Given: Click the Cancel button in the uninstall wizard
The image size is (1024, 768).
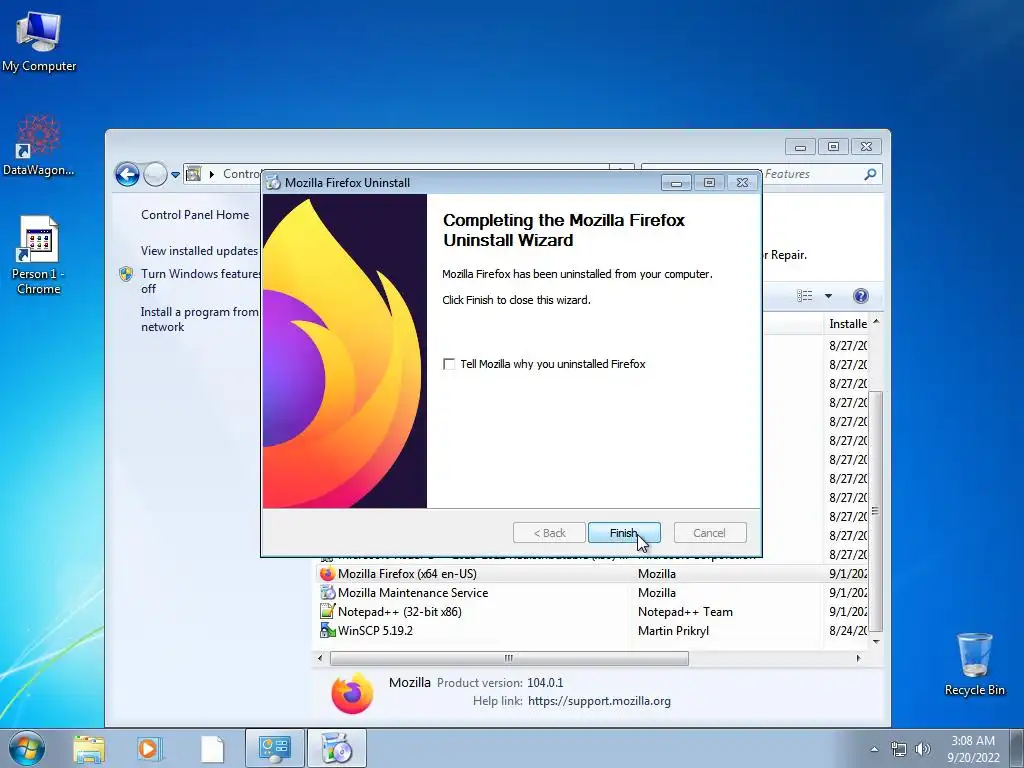Looking at the screenshot, I should 709,533.
